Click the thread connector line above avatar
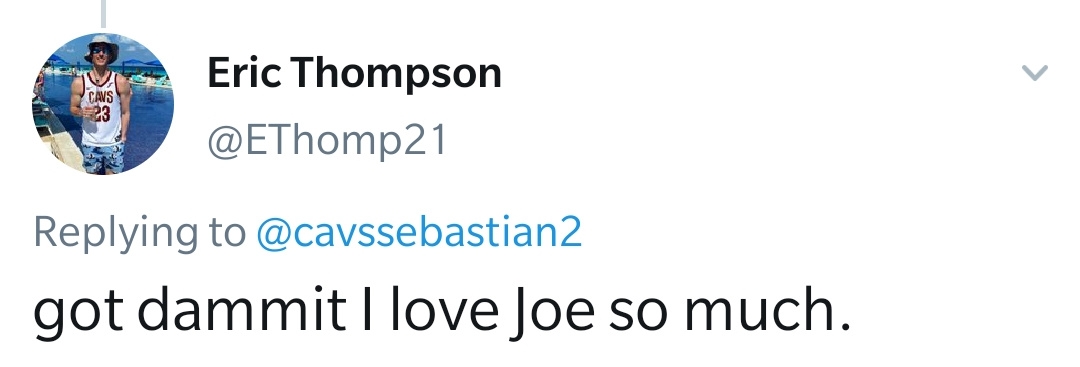The width and height of the screenshot is (1080, 367). click(103, 13)
